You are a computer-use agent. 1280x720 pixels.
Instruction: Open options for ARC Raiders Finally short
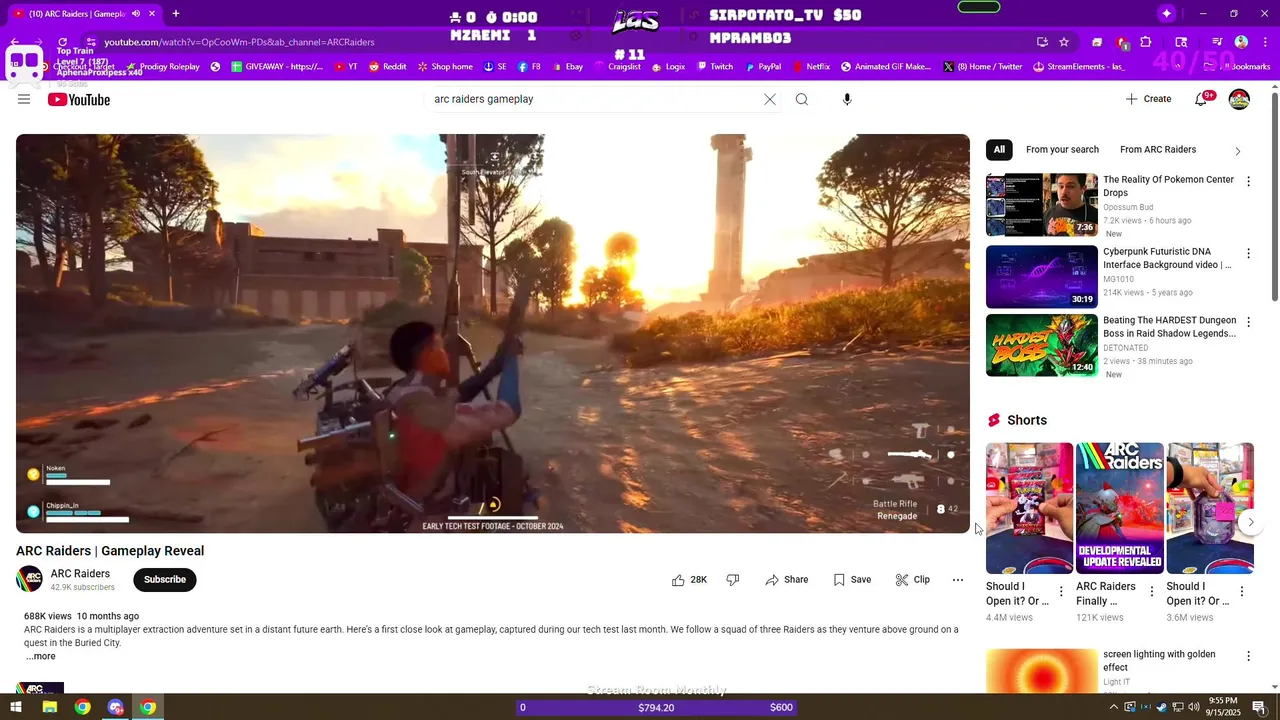pyautogui.click(x=1151, y=592)
